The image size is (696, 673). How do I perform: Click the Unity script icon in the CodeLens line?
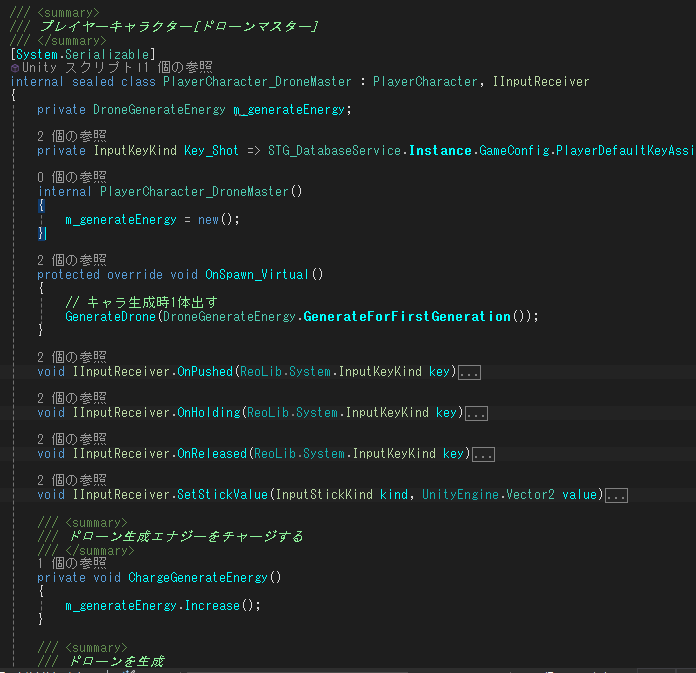click(x=15, y=68)
